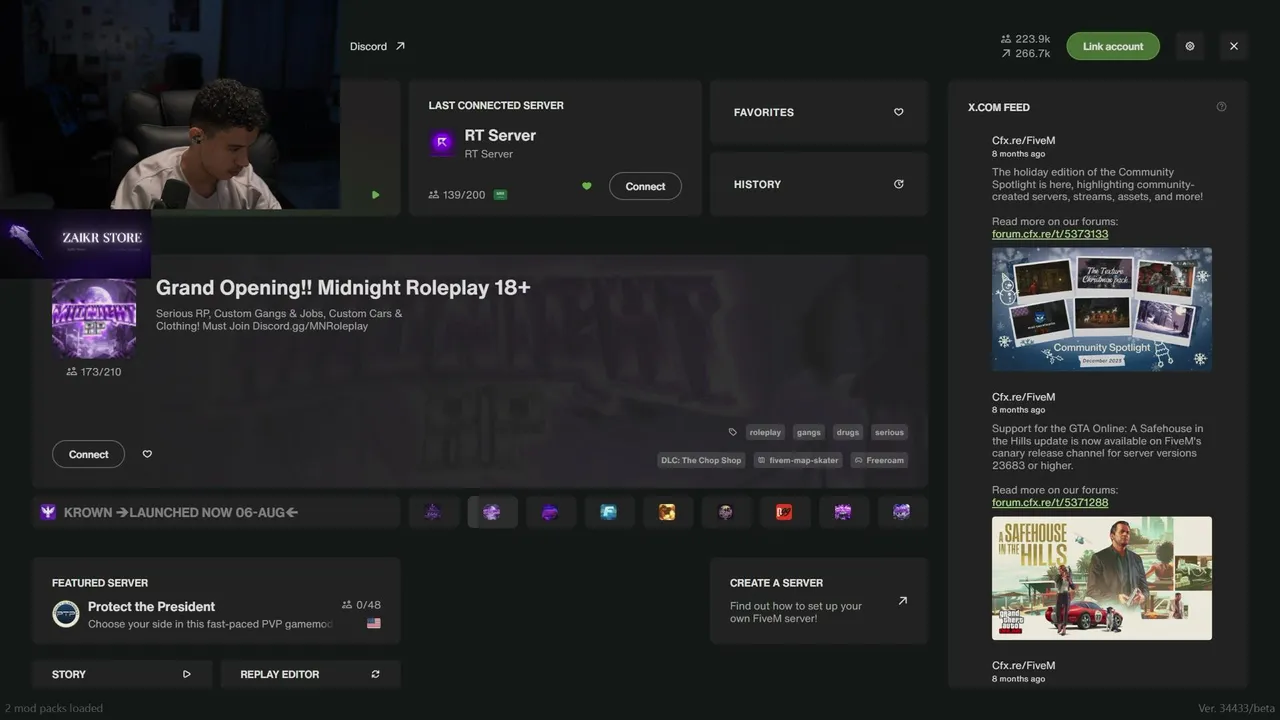The image size is (1280, 720).
Task: Click the Midnight Roleplay server logo
Action: [94, 318]
